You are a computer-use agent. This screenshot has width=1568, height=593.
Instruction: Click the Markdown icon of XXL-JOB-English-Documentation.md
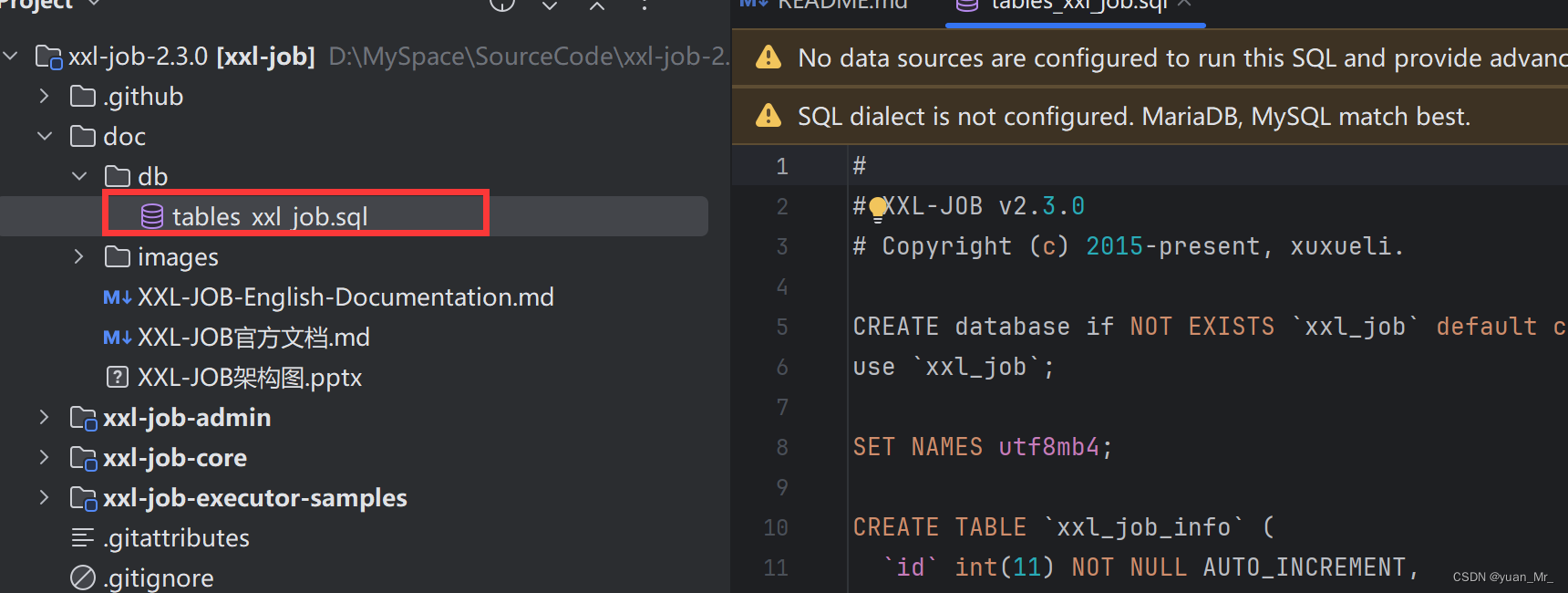pos(118,297)
